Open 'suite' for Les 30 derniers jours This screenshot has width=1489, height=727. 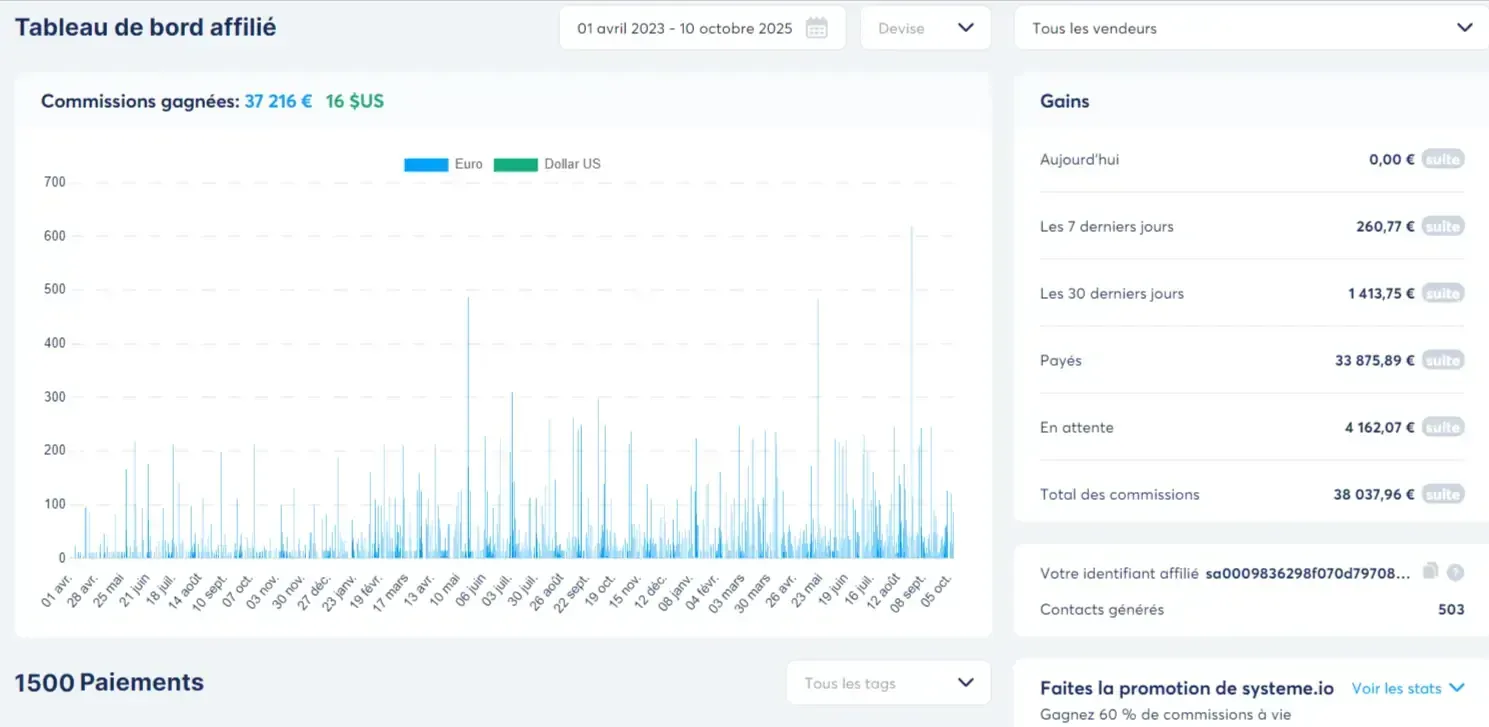point(1442,294)
